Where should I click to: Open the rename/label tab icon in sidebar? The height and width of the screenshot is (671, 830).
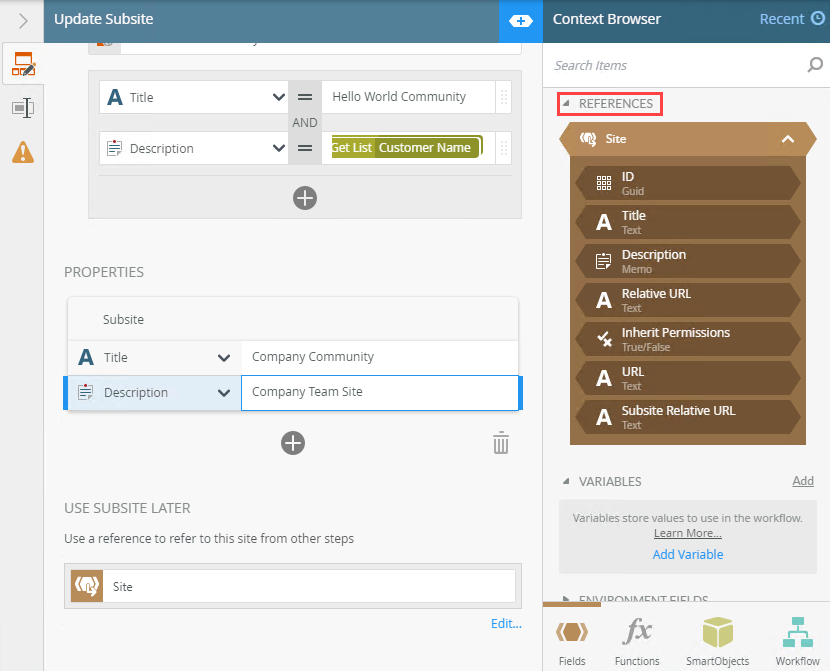[x=23, y=108]
